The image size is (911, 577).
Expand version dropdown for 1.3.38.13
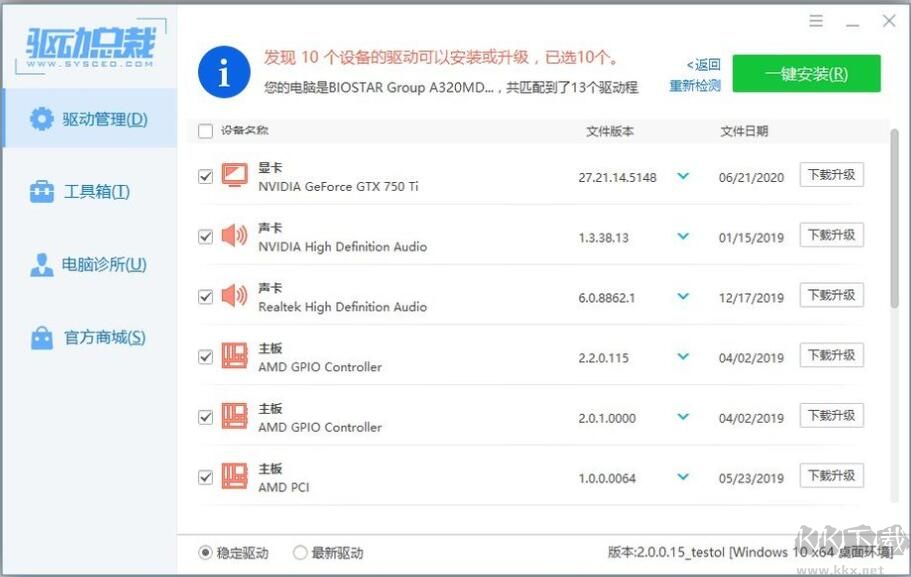(x=683, y=236)
